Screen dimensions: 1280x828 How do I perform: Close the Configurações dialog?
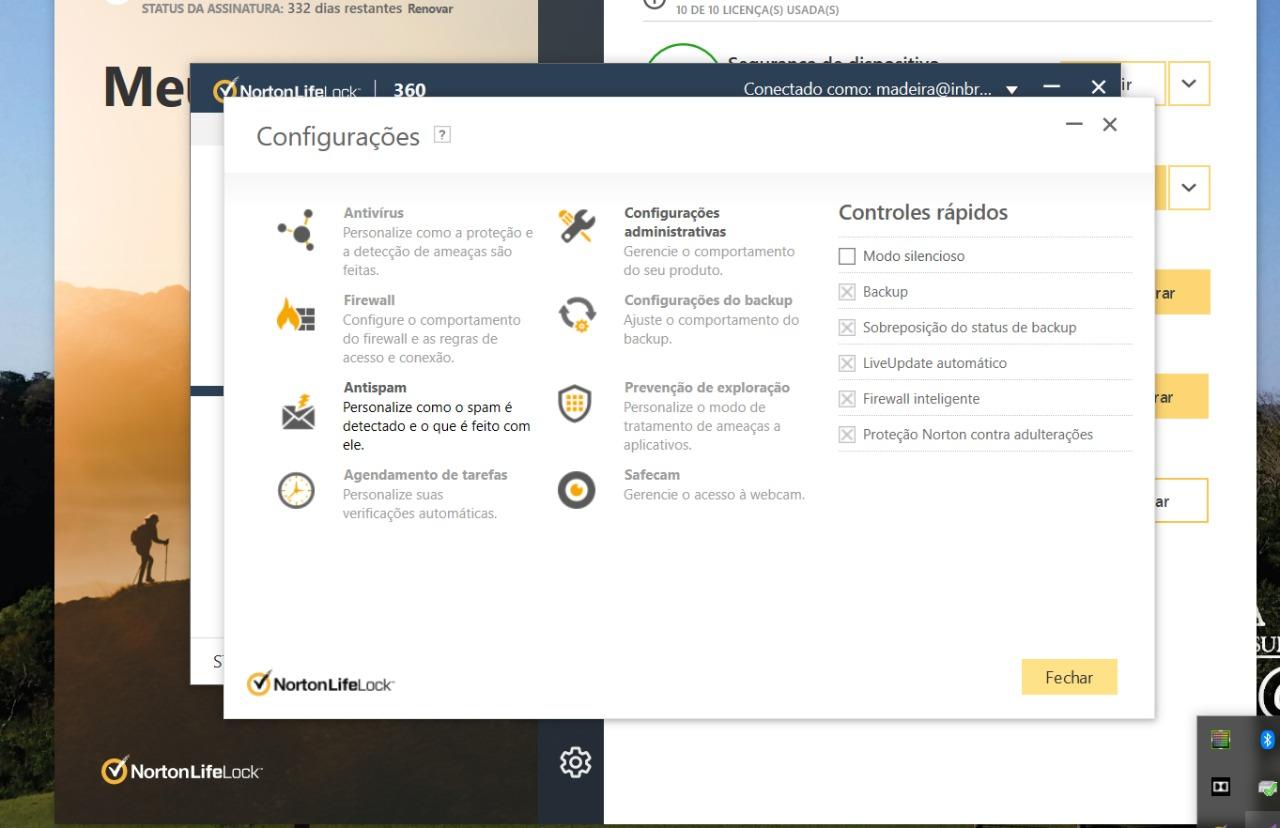click(1109, 124)
